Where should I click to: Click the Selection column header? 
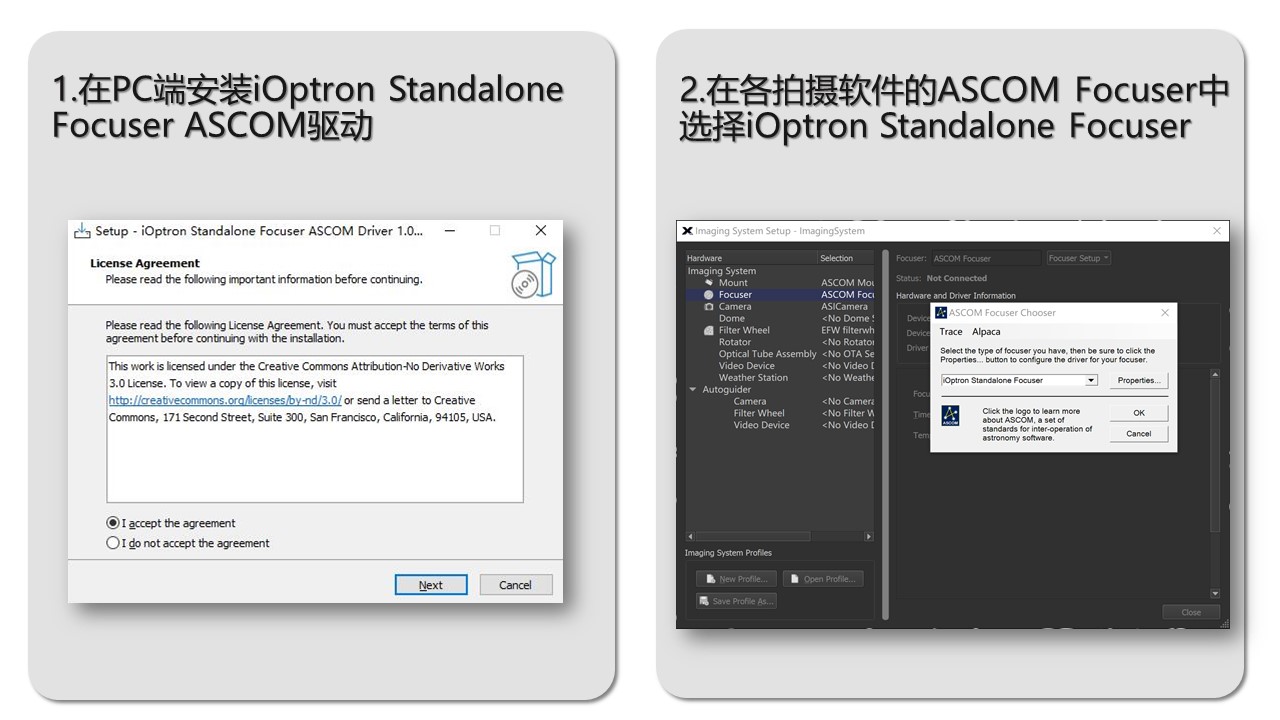846,258
